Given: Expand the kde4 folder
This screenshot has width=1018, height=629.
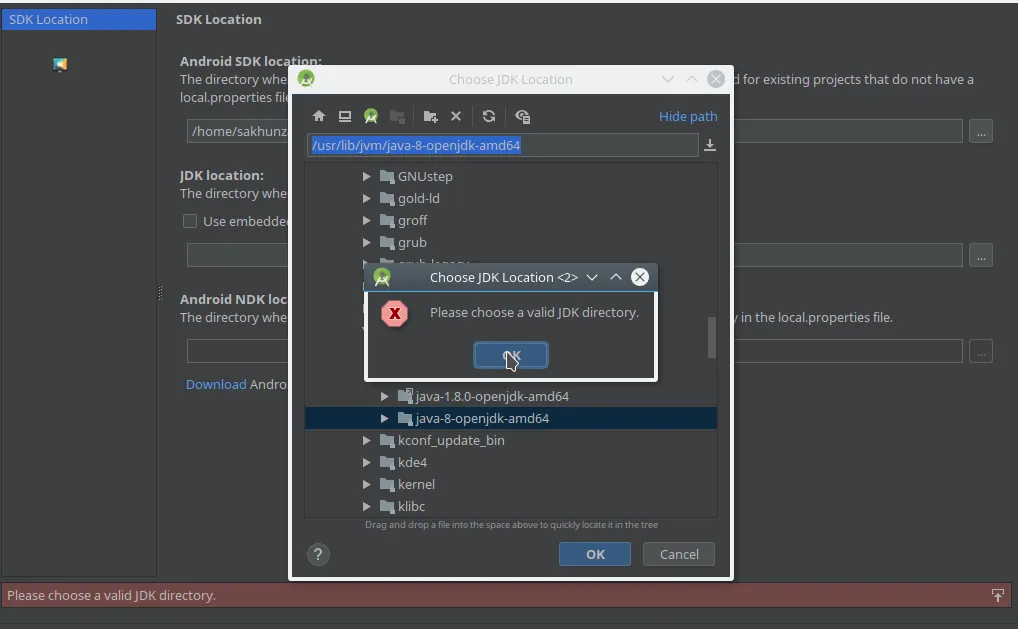Looking at the screenshot, I should [366, 463].
